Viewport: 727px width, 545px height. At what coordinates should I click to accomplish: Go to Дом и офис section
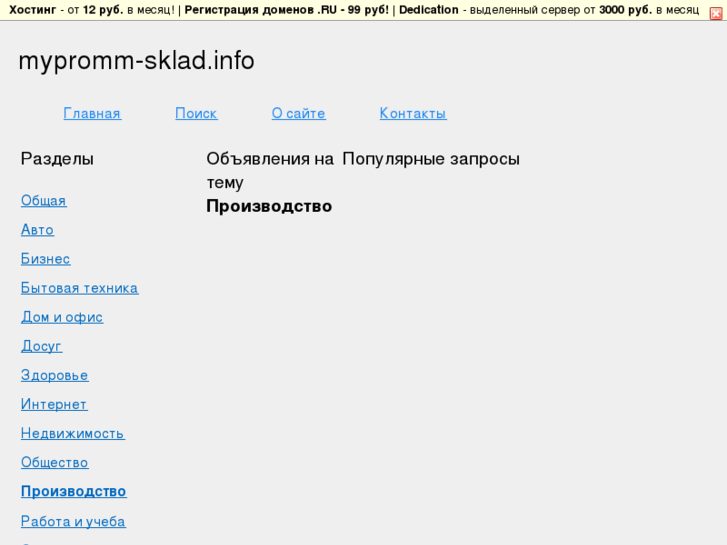point(62,317)
